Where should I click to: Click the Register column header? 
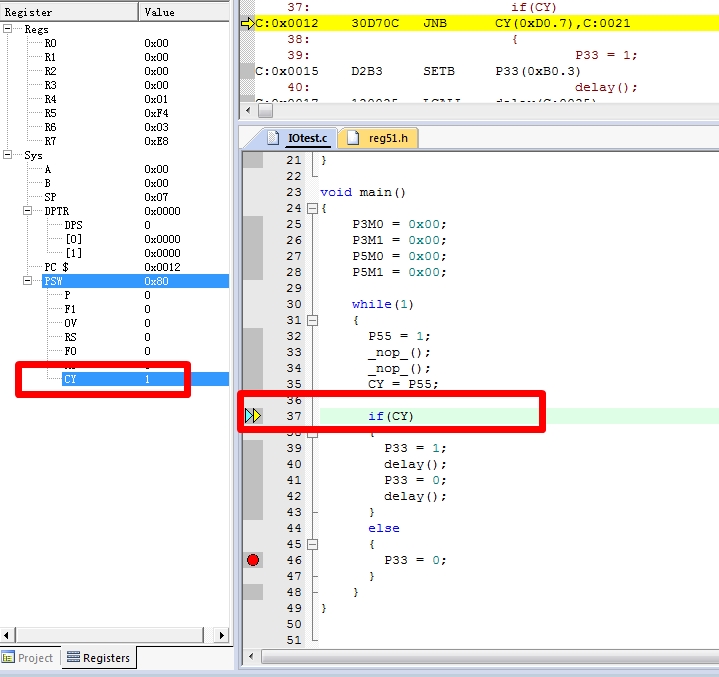click(x=69, y=12)
